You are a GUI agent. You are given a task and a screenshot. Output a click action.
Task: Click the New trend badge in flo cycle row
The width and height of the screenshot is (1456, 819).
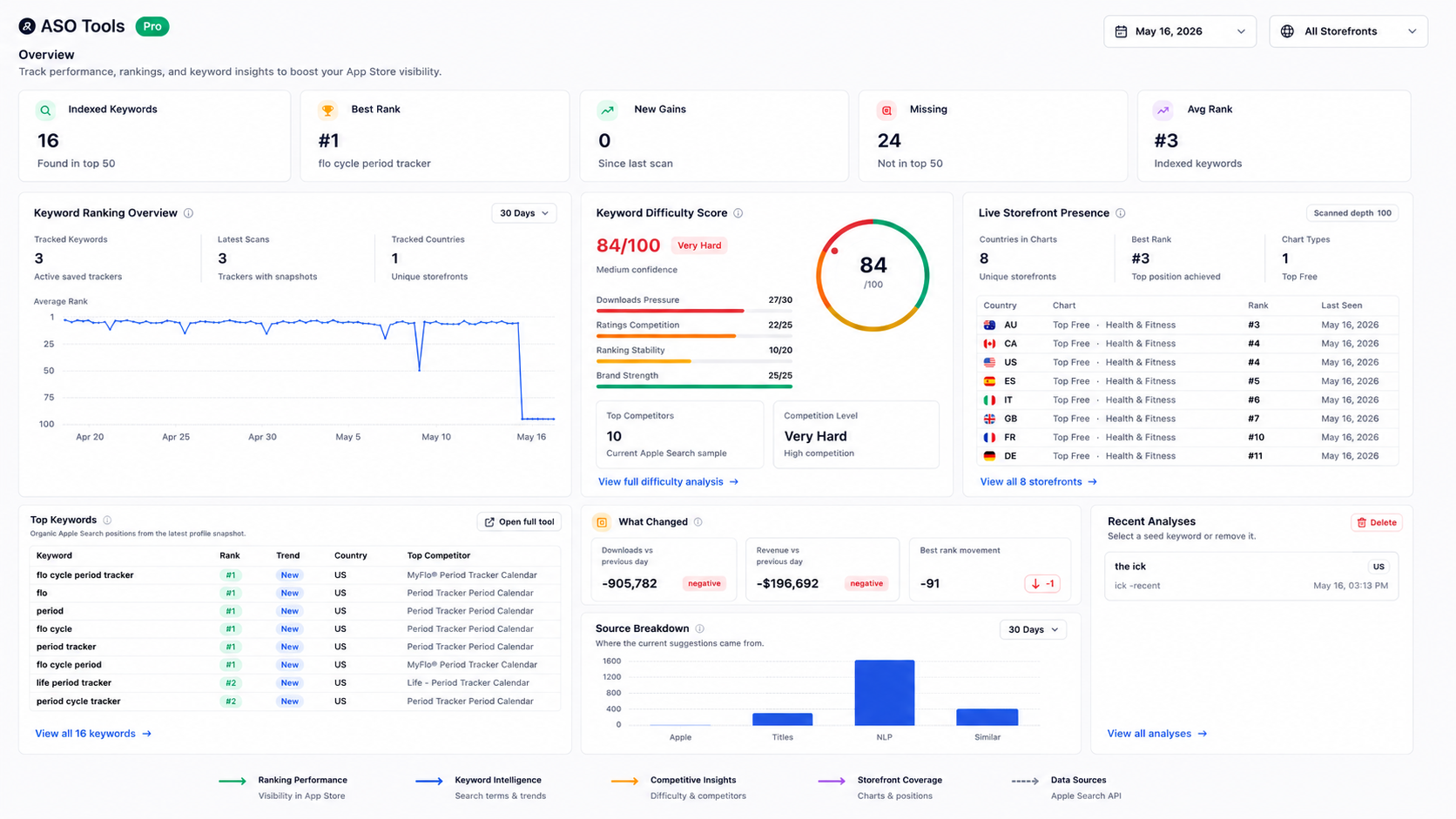289,629
